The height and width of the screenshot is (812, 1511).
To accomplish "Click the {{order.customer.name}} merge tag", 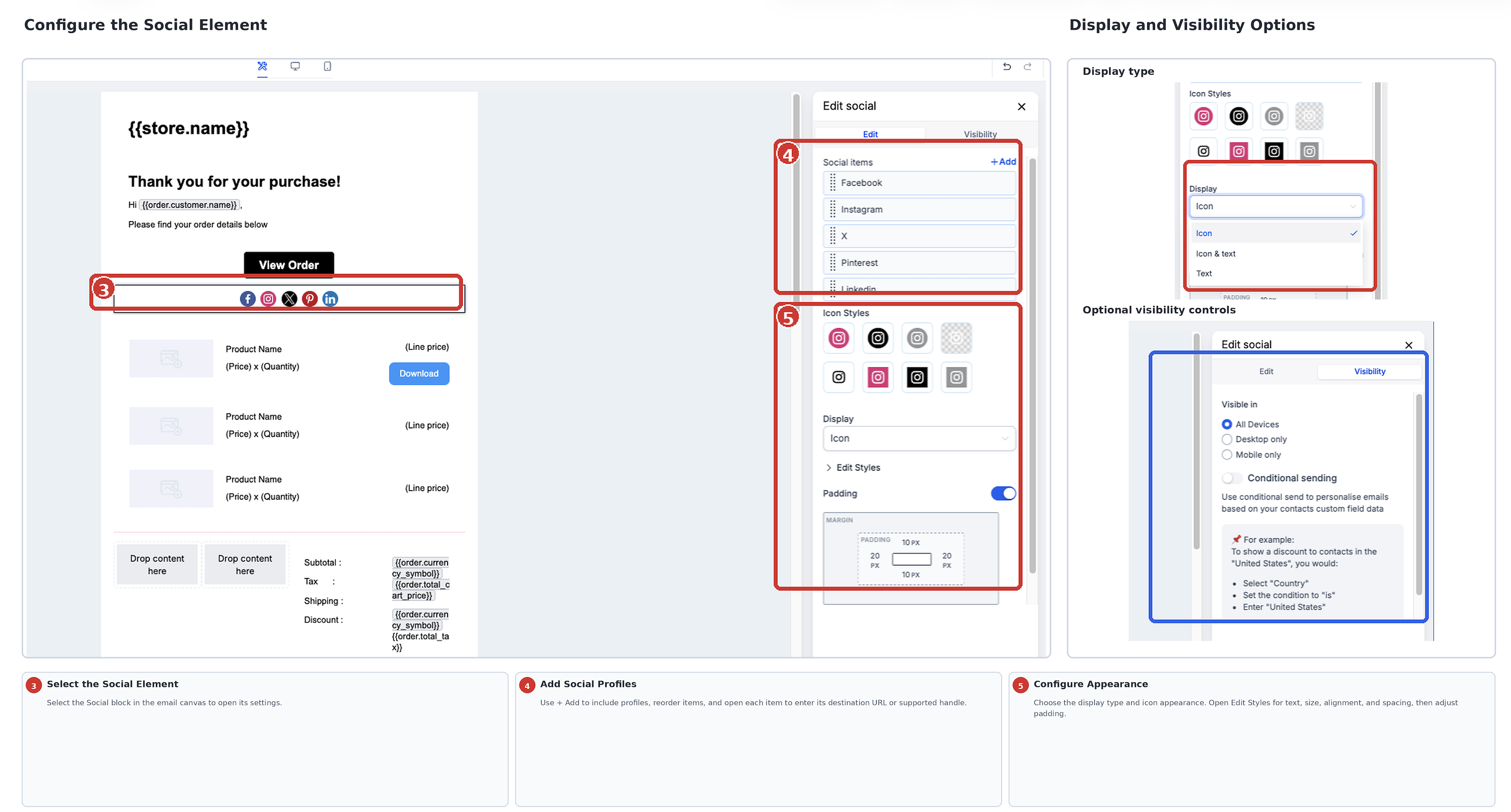I will [189, 205].
